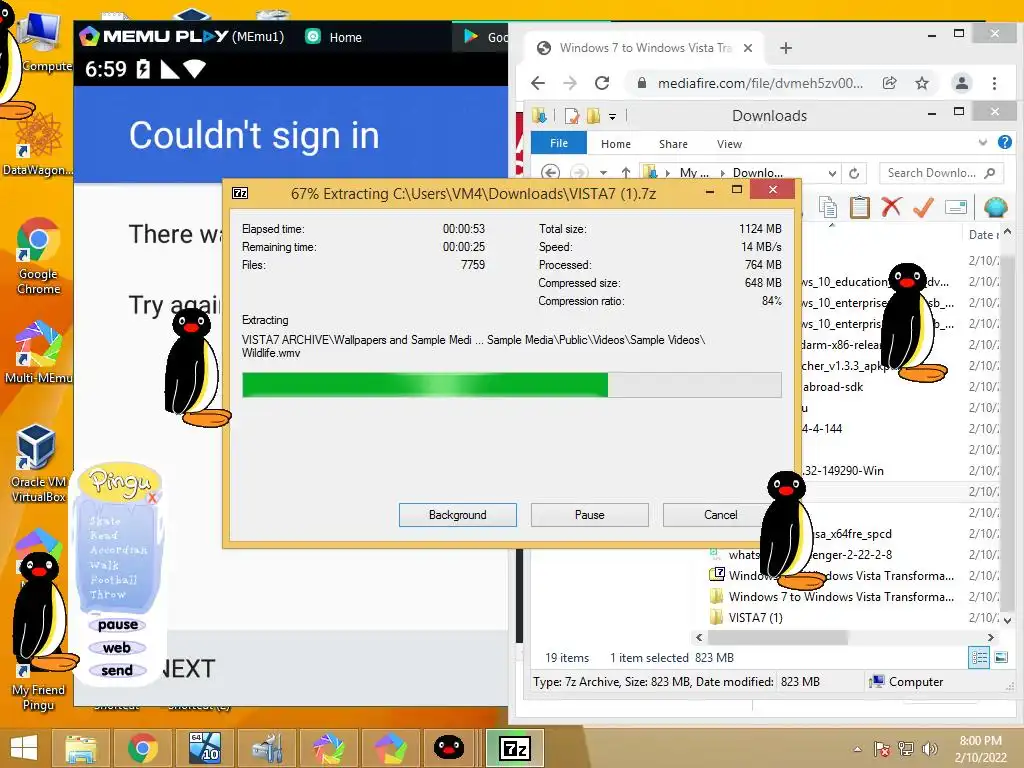Screen dimensions: 1024x768
Task: Reload the mediafire page in Chrome
Action: [x=601, y=83]
